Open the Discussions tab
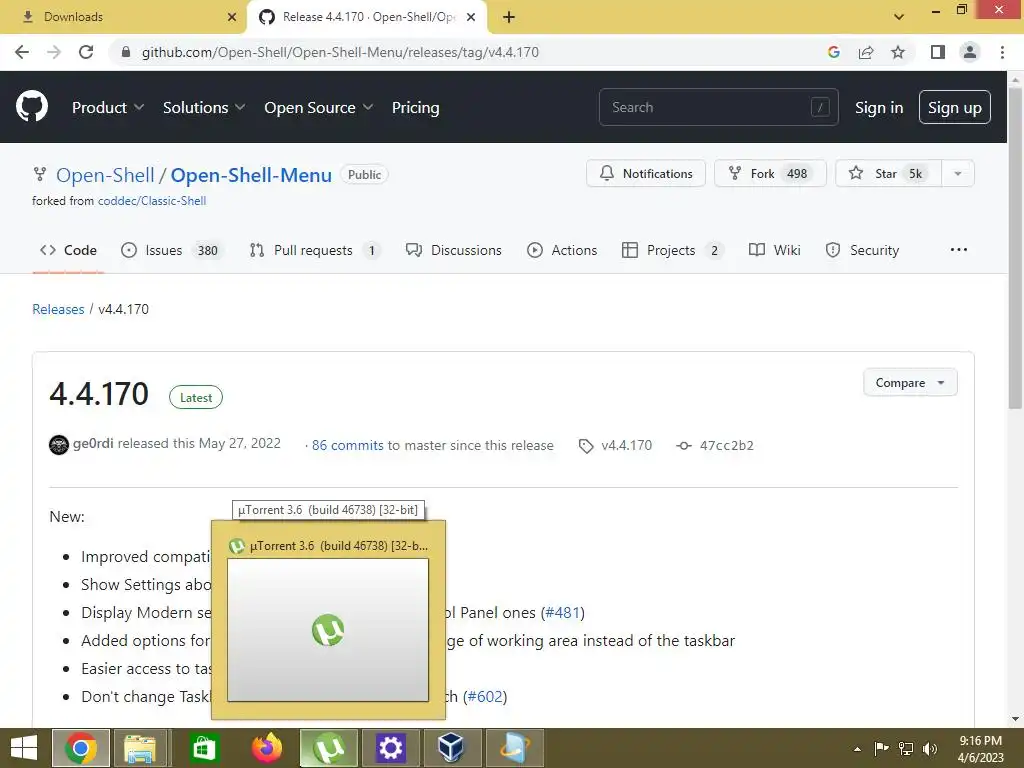 click(x=453, y=250)
